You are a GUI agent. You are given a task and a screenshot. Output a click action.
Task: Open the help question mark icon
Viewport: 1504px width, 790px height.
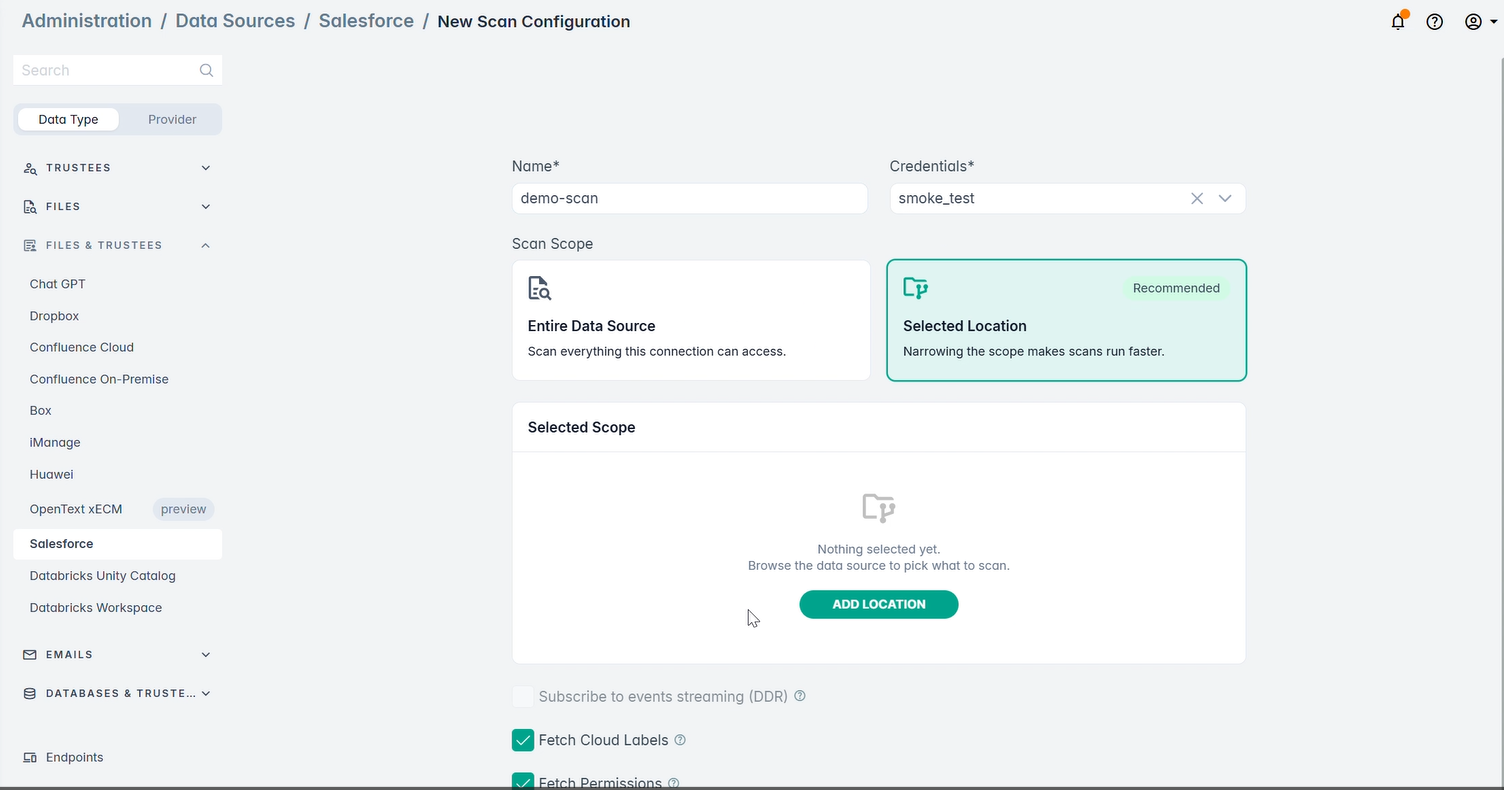tap(1435, 22)
